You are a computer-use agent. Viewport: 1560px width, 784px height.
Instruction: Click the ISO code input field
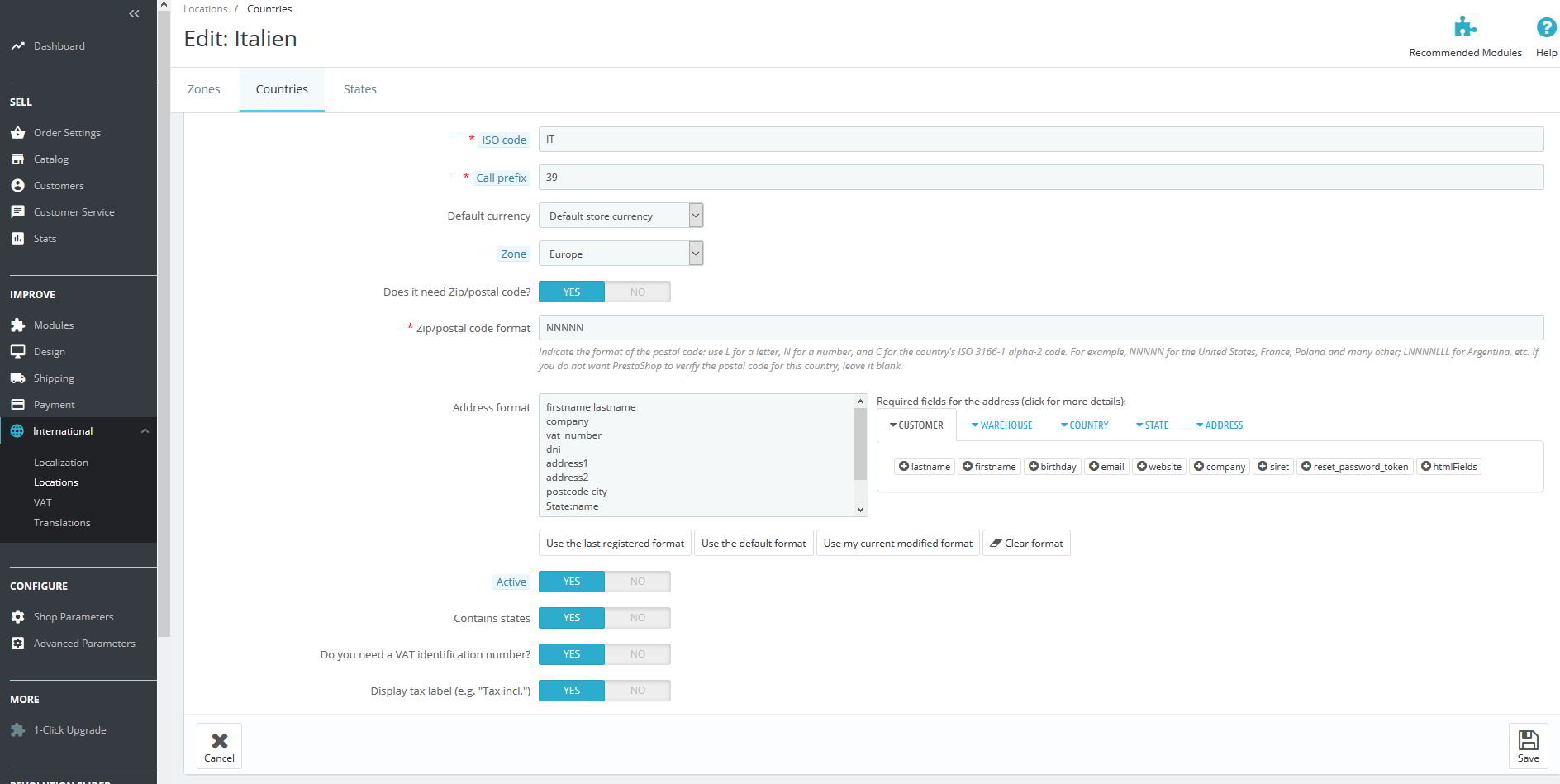[1041, 140]
